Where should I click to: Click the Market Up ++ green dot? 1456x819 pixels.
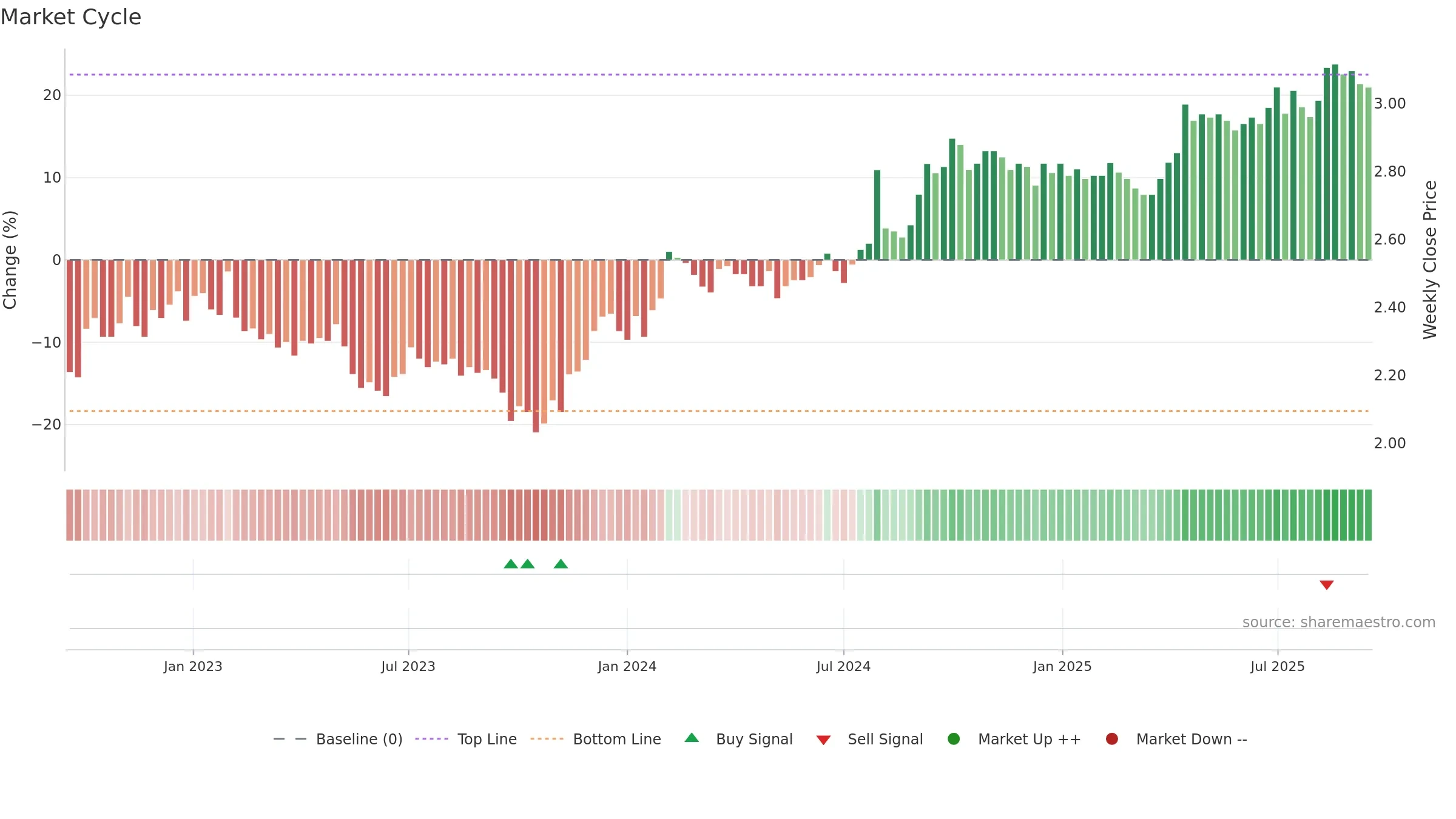954,739
